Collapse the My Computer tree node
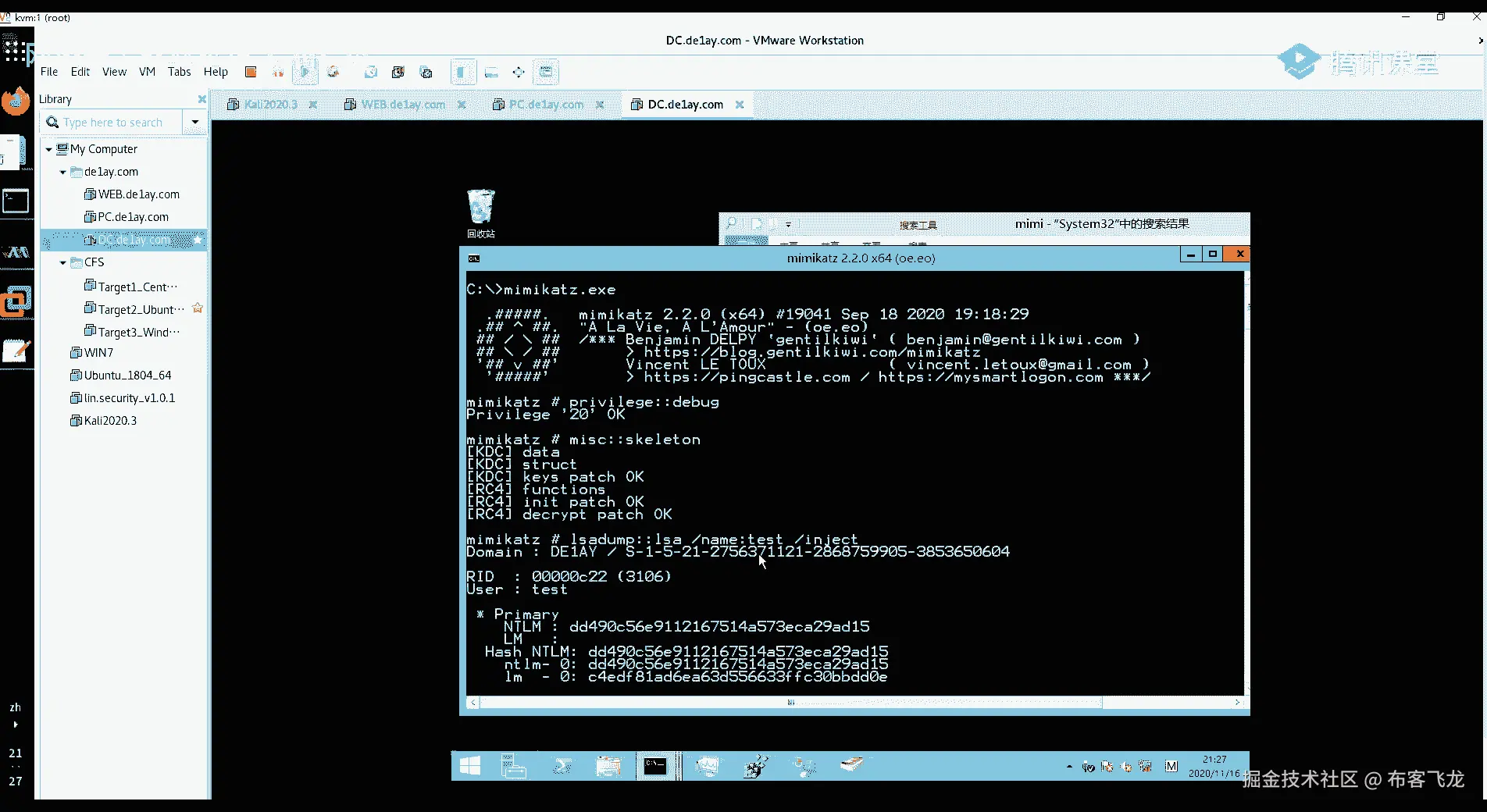 click(48, 149)
